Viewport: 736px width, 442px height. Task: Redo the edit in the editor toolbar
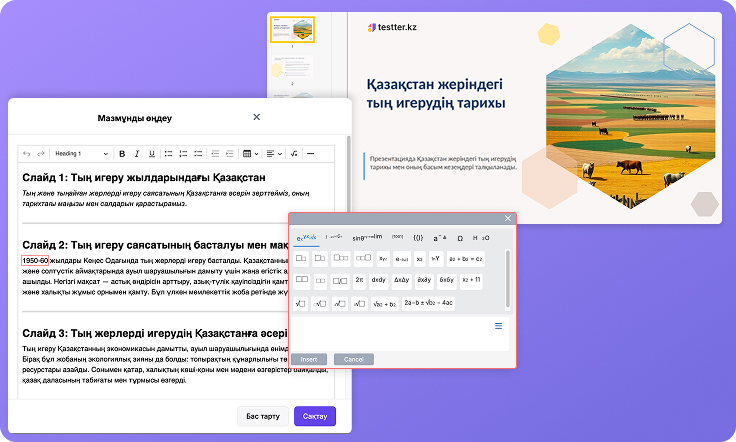tap(41, 154)
